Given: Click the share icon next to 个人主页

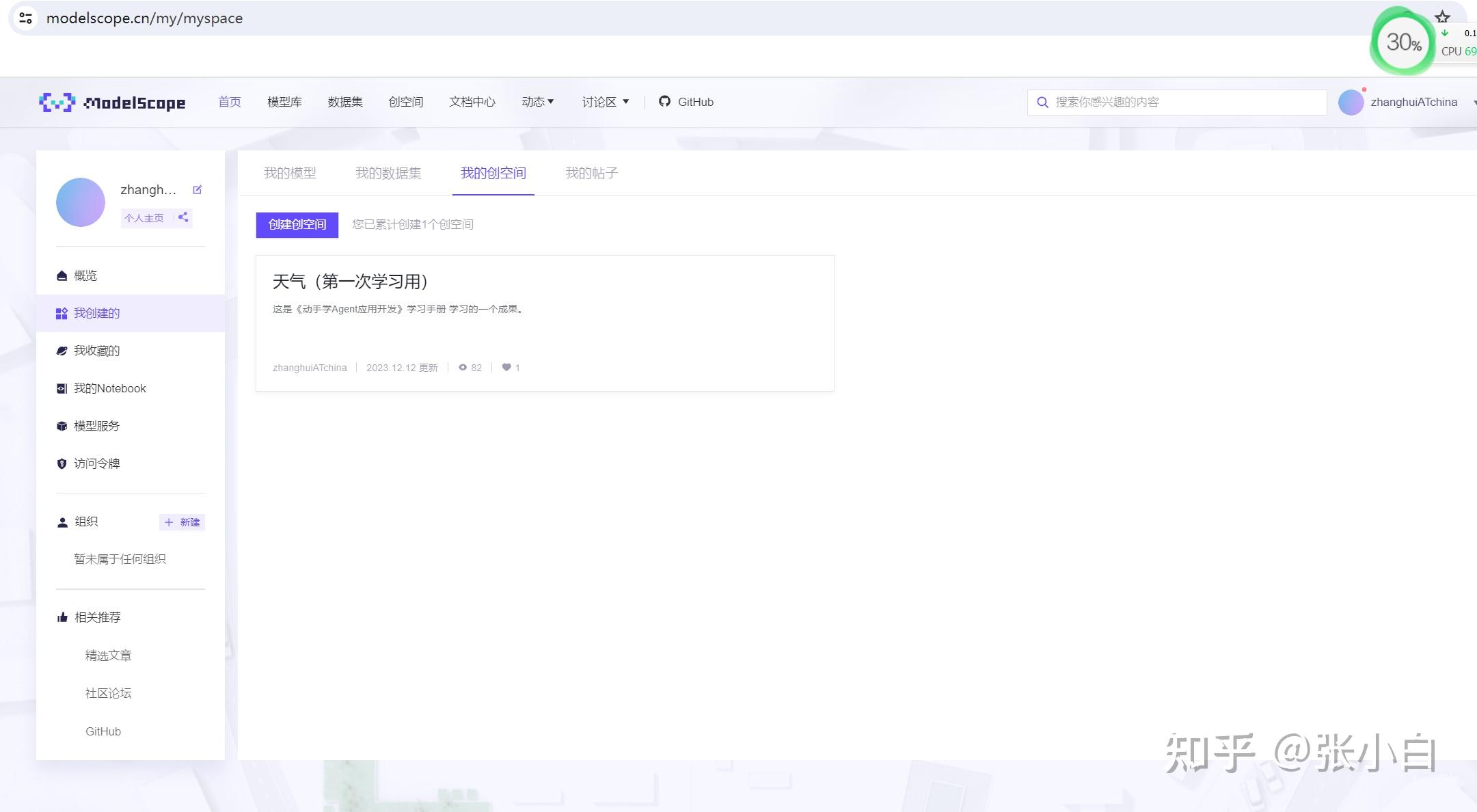Looking at the screenshot, I should (x=182, y=217).
